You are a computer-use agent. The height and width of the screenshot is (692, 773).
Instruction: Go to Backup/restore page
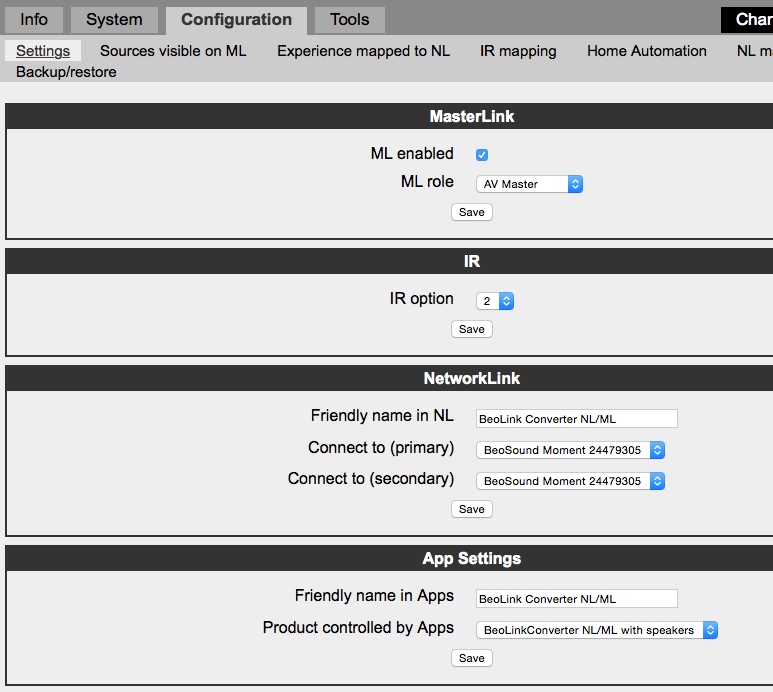tap(66, 72)
